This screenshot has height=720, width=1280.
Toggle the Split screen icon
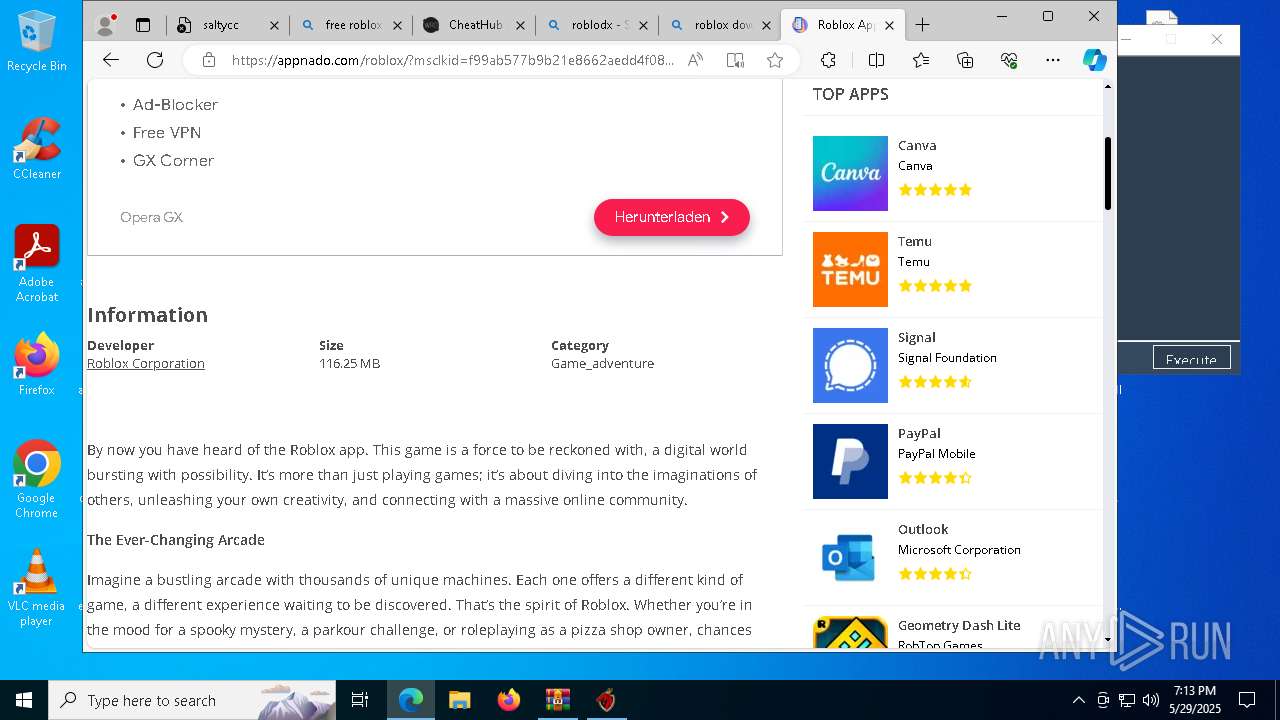point(876,60)
